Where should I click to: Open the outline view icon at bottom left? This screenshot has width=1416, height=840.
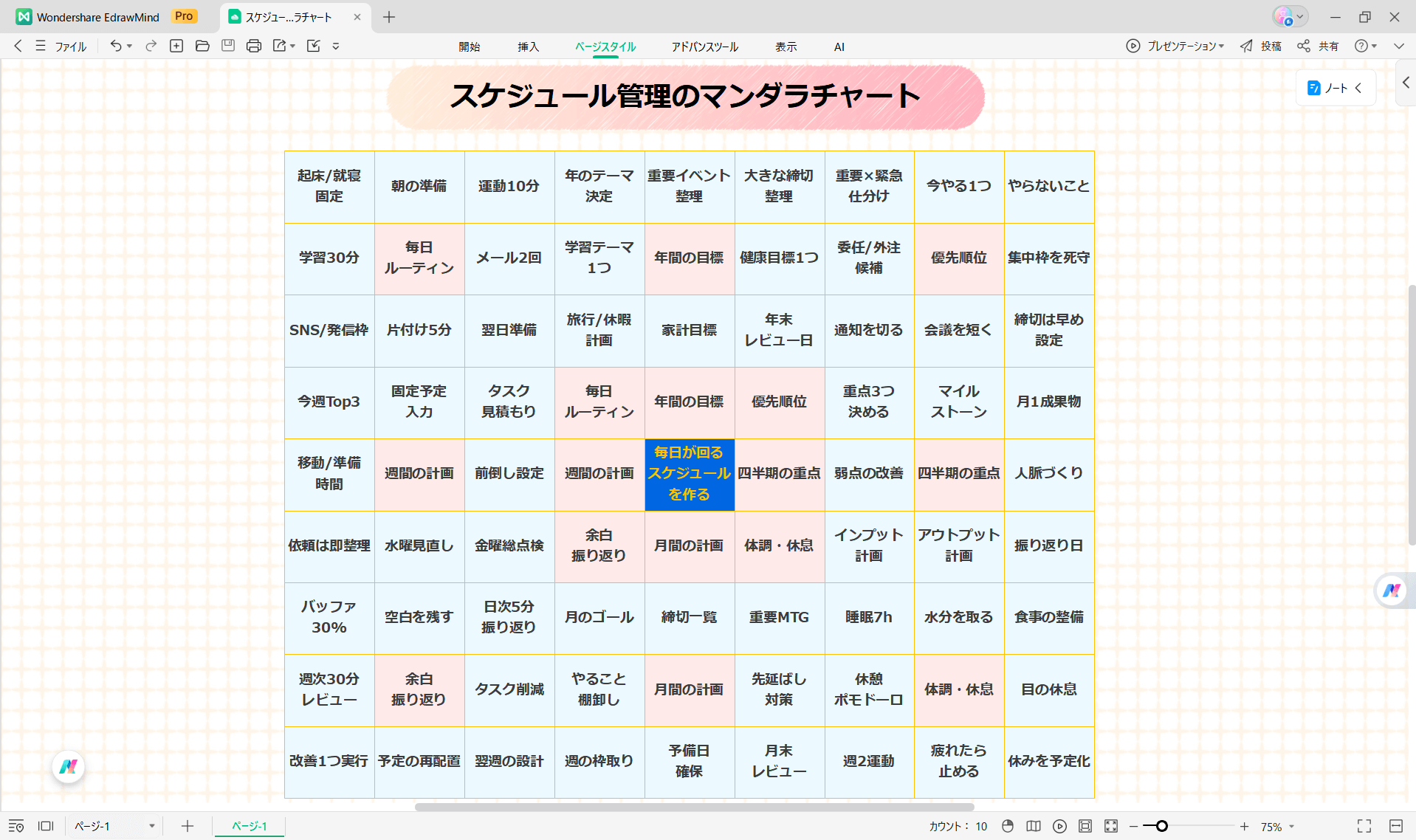tap(16, 826)
